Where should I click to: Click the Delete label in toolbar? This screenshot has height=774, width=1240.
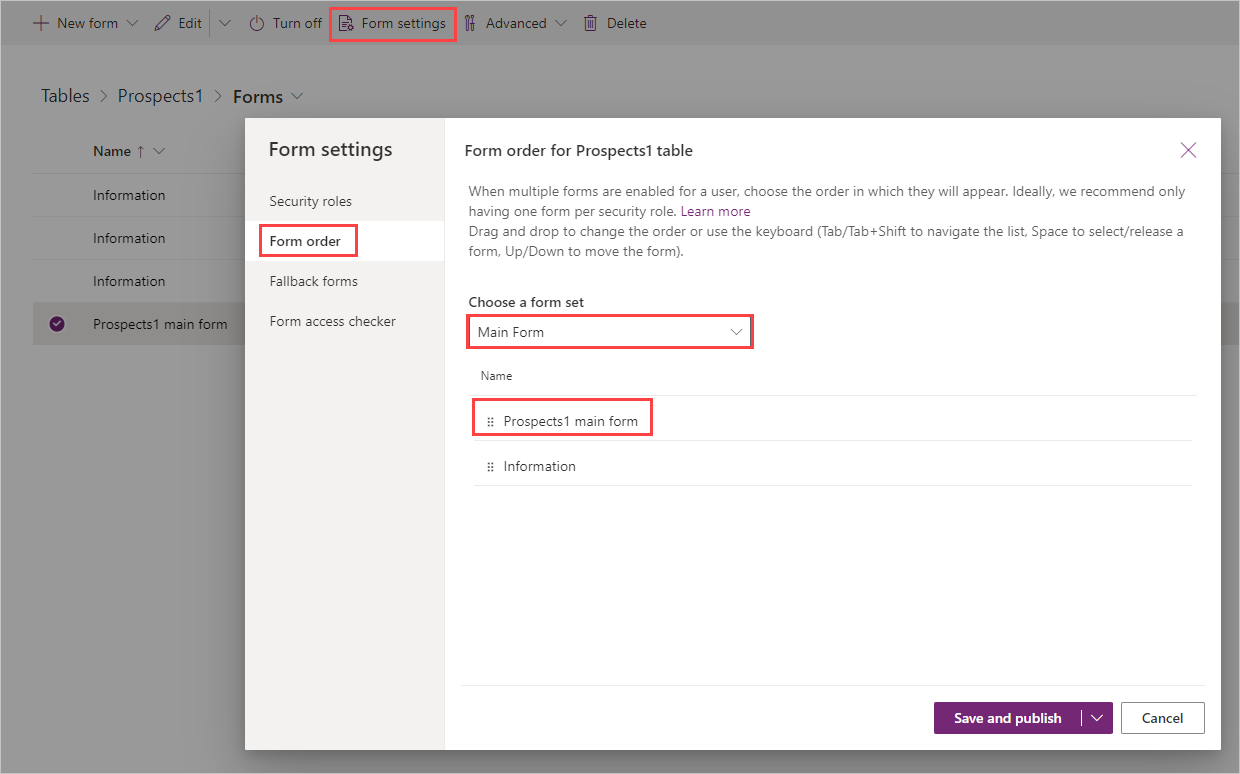pyautogui.click(x=627, y=23)
